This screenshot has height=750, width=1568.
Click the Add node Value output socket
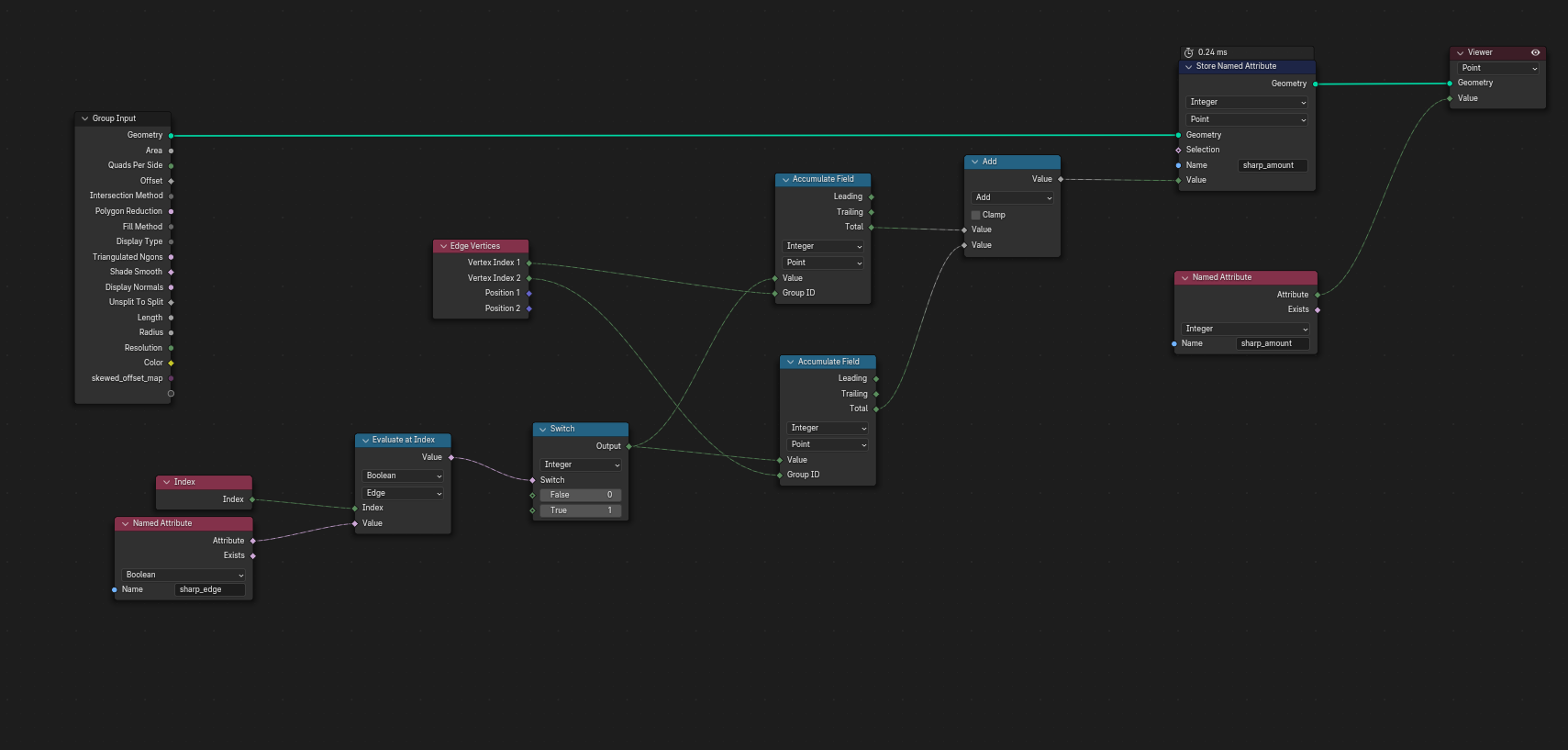(x=1061, y=179)
